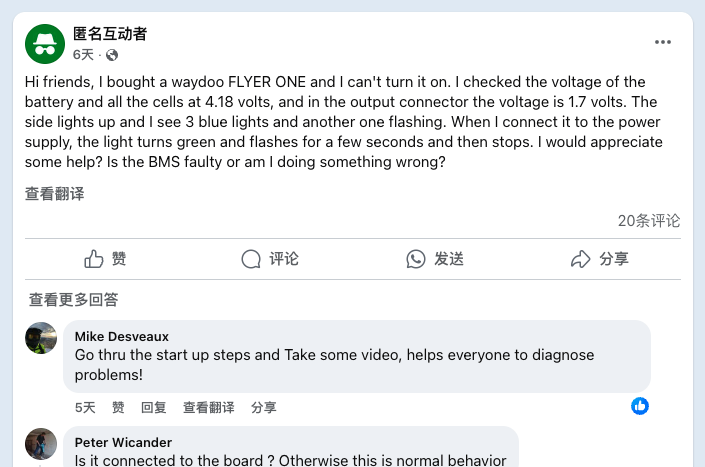Reply to Mike Desveaux's comment via 回复
The height and width of the screenshot is (467, 705).
154,408
